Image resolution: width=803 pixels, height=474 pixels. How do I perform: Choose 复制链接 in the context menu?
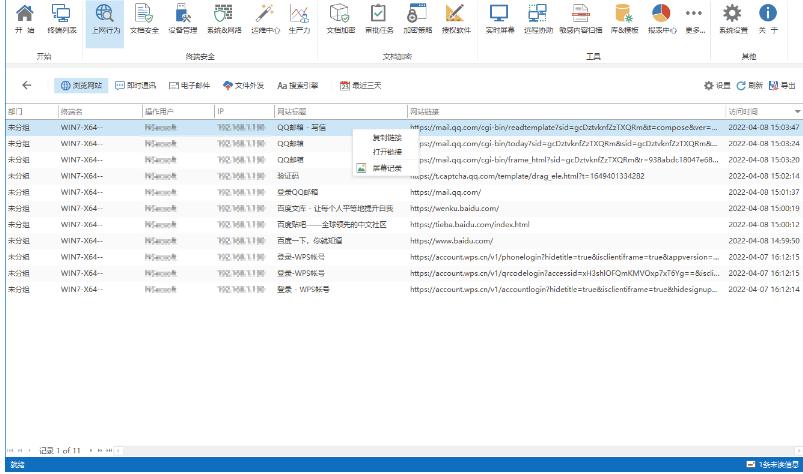click(x=386, y=137)
